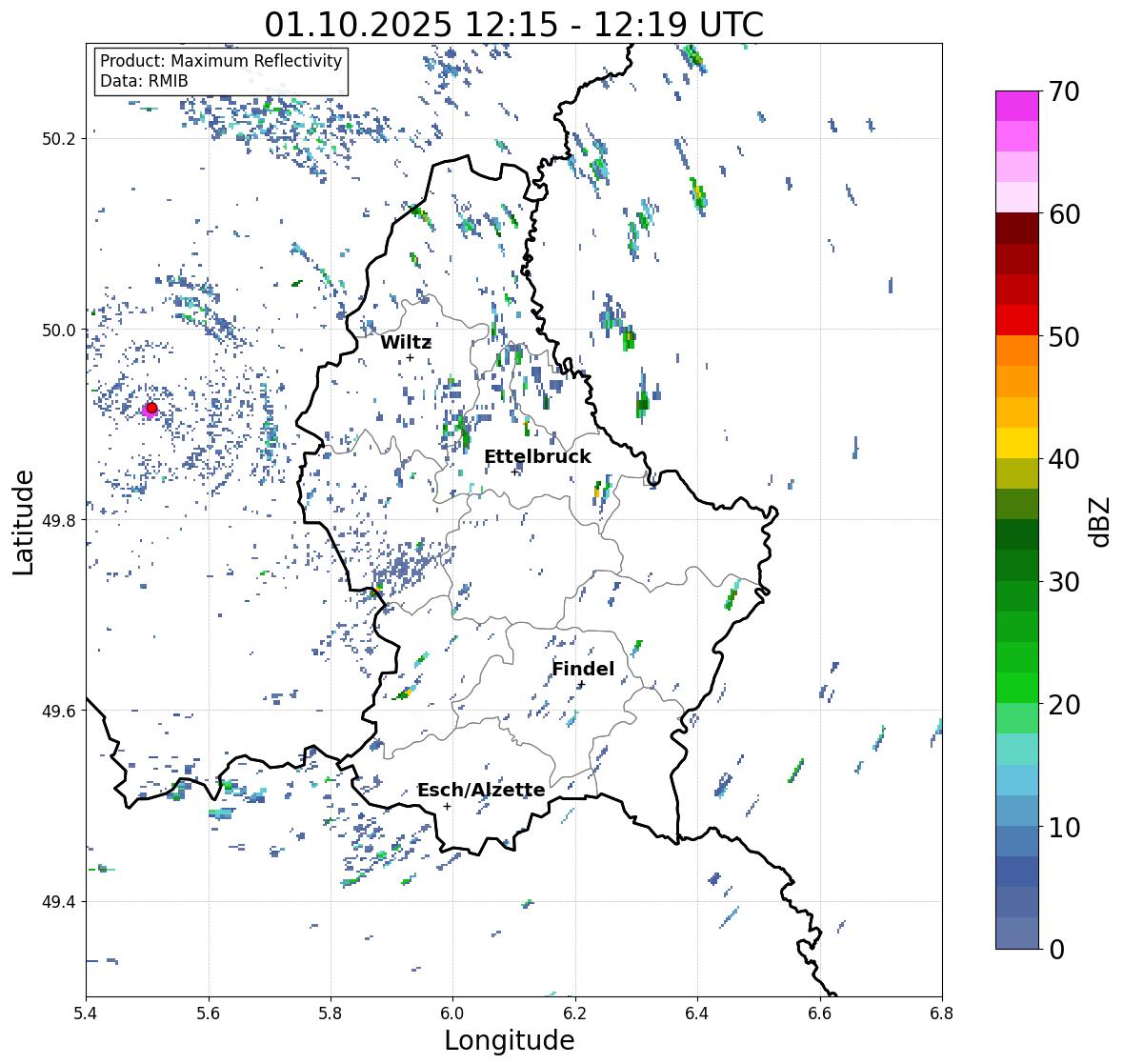Click the Findel station label
Viewport: 1123px width, 1064px height.
click(583, 669)
